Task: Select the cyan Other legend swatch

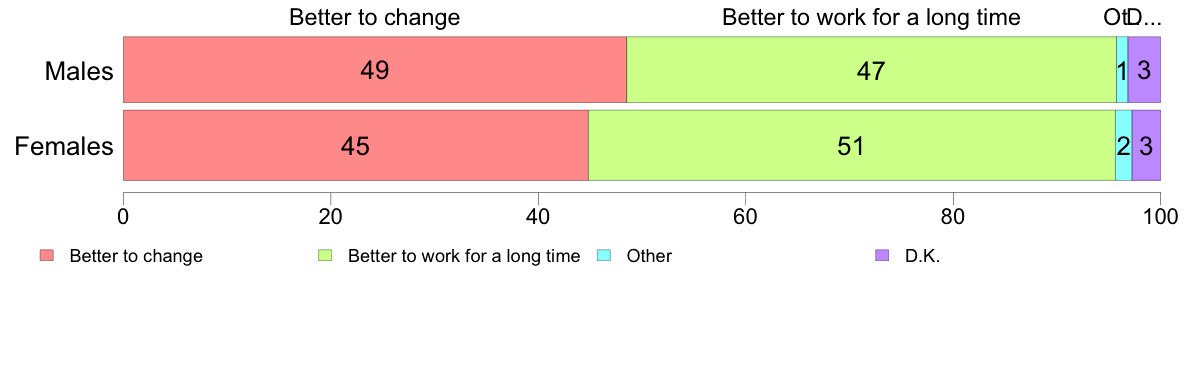Action: (604, 256)
